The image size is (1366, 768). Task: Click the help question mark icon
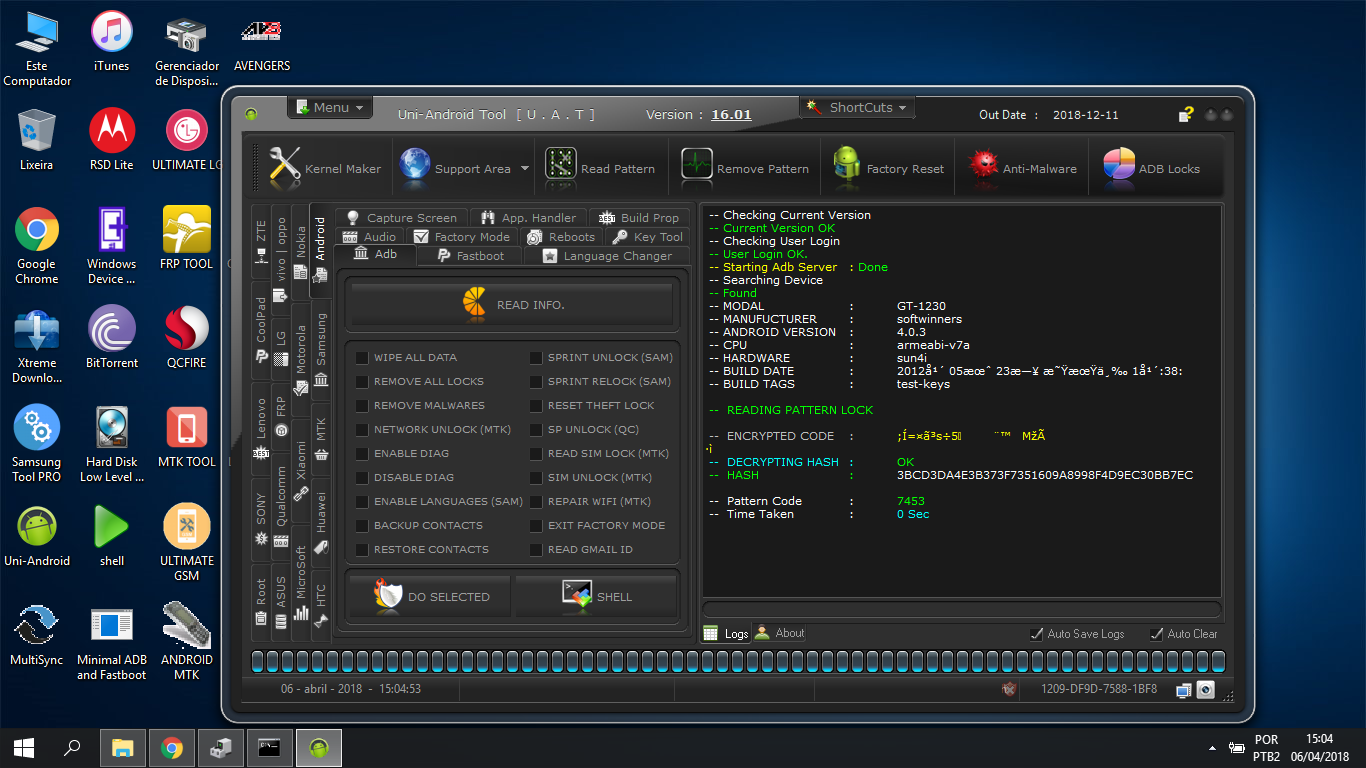[1185, 114]
